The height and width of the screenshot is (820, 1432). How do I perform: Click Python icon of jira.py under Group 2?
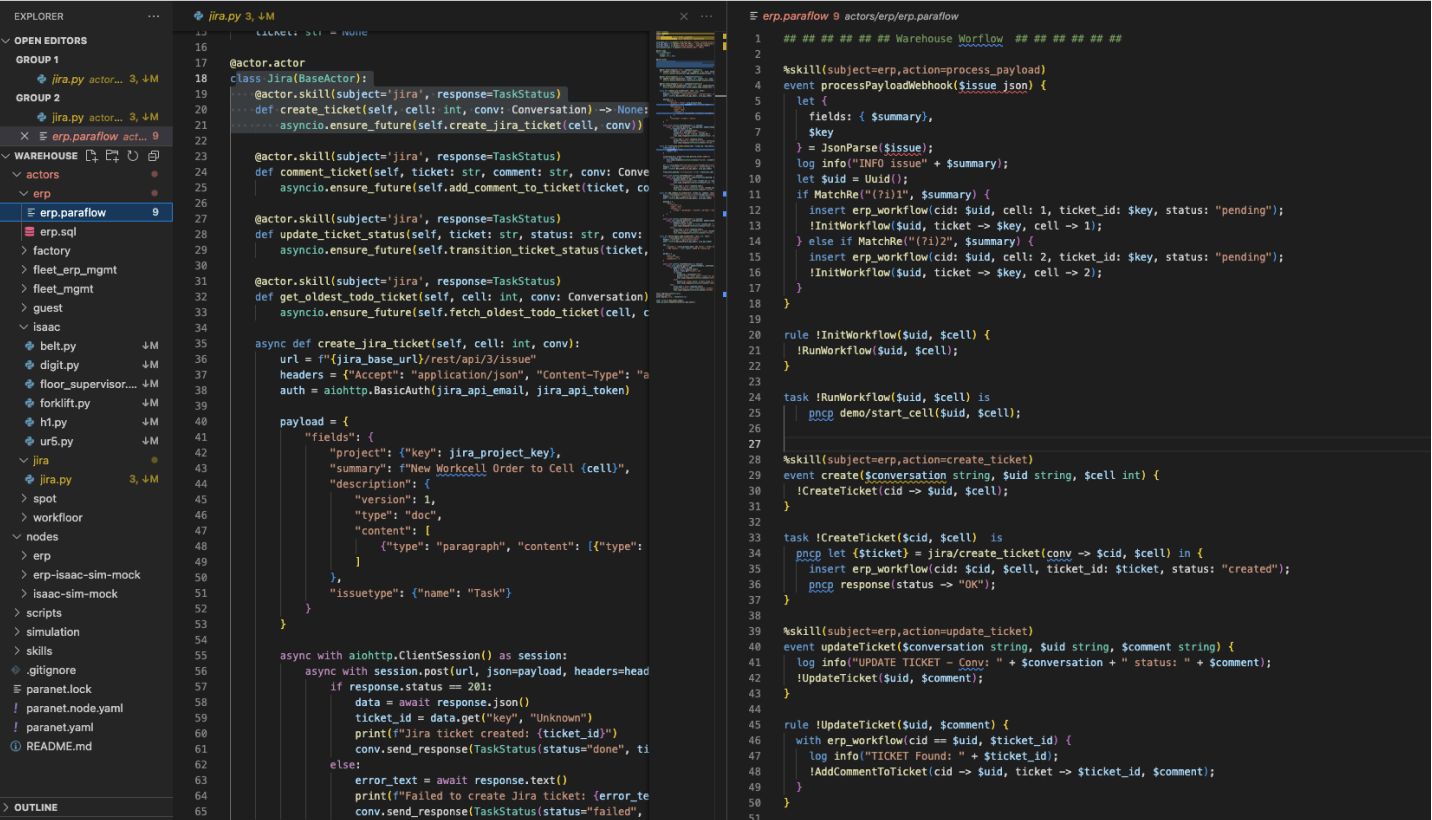tap(42, 117)
